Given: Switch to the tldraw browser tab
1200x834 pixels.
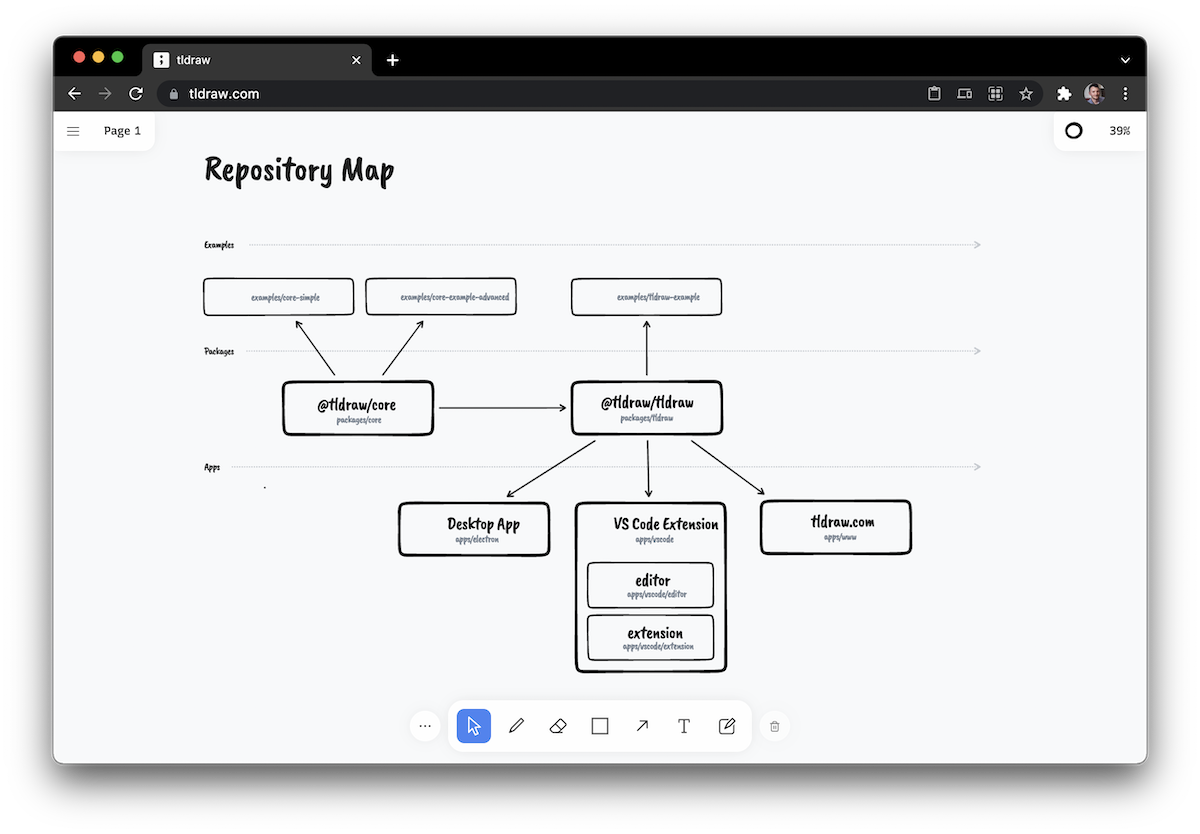Looking at the screenshot, I should coord(257,60).
